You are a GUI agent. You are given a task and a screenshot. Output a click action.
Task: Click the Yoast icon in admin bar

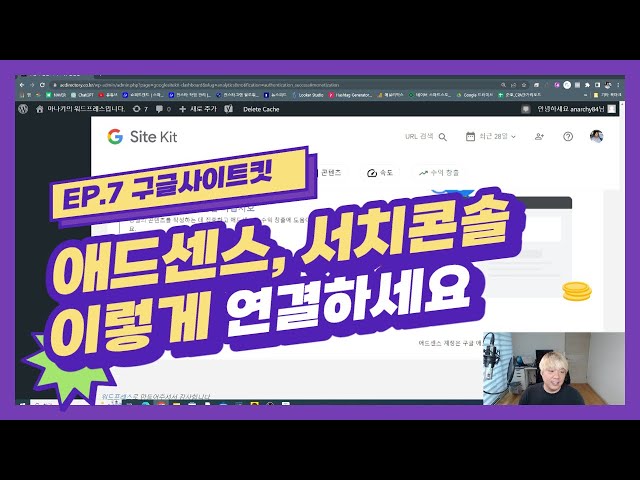pos(229,109)
